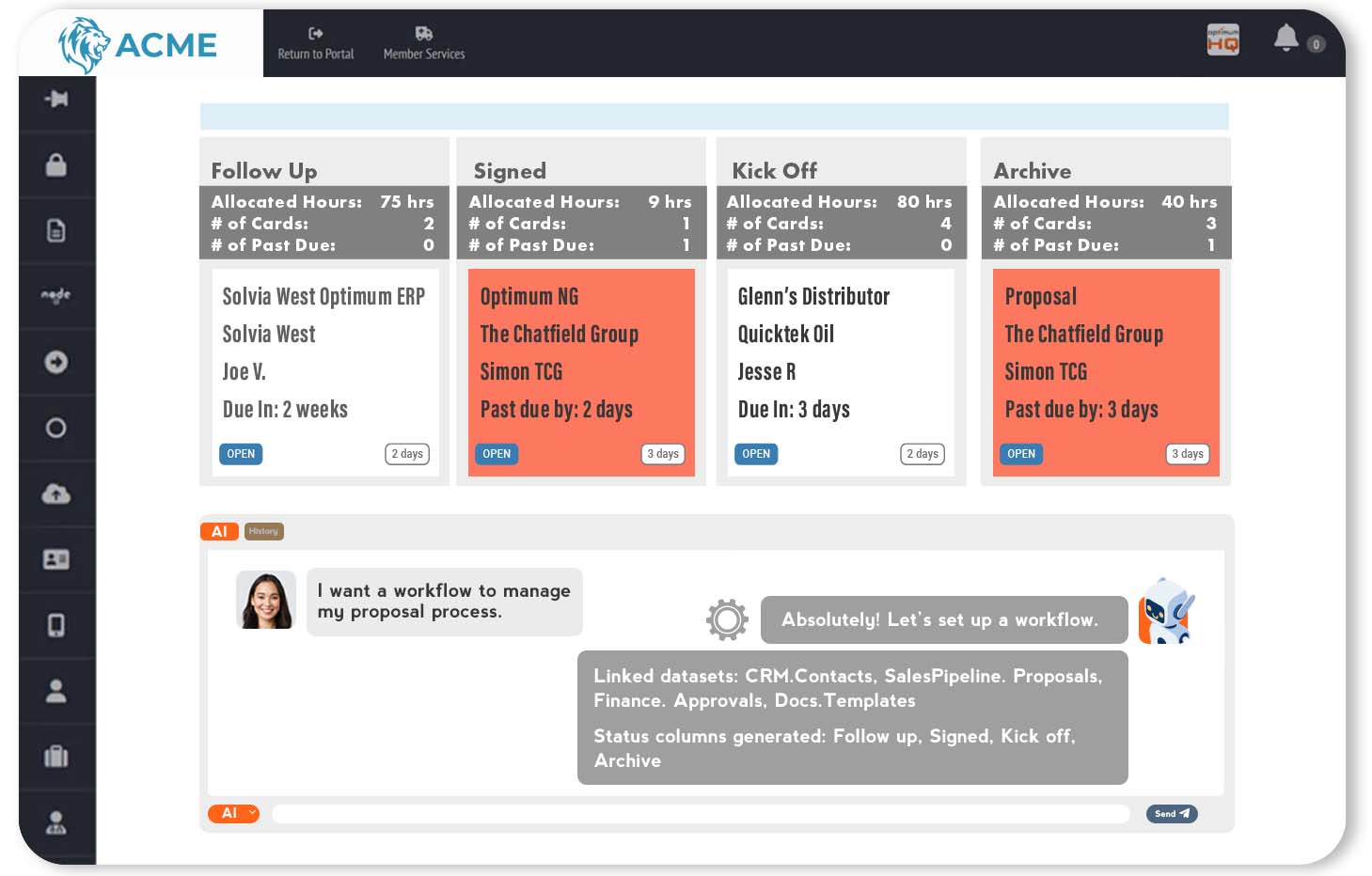This screenshot has height=876, width=1372.
Task: Click the mobile device icon in the sidebar
Action: tap(55, 625)
